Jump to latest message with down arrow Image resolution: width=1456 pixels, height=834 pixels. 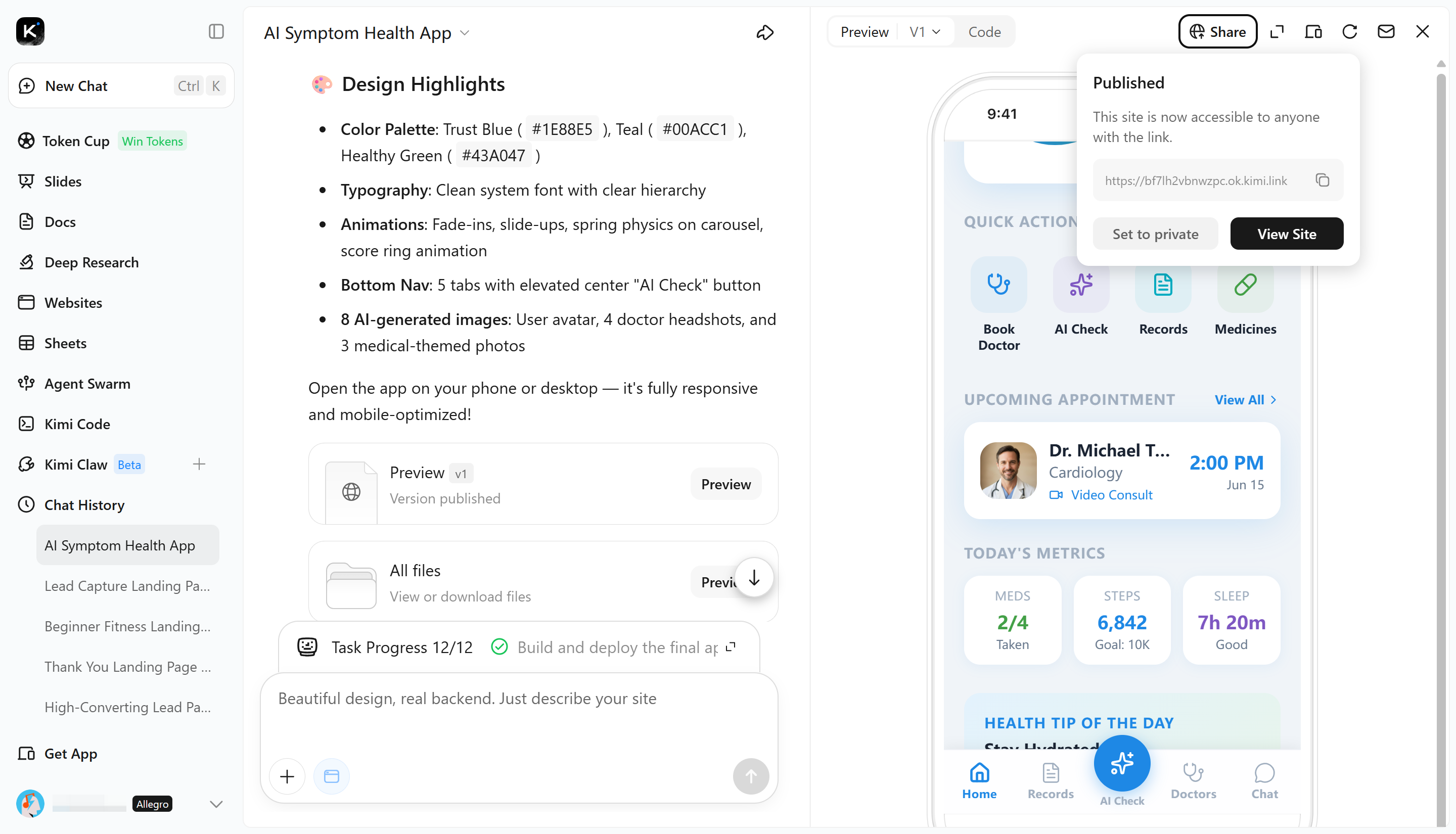coord(754,577)
